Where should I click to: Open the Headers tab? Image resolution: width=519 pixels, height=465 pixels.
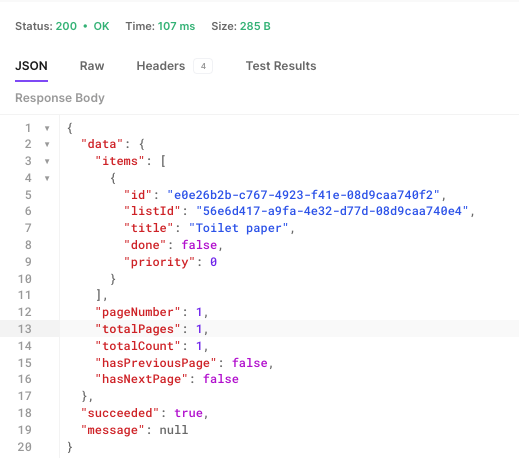(161, 66)
